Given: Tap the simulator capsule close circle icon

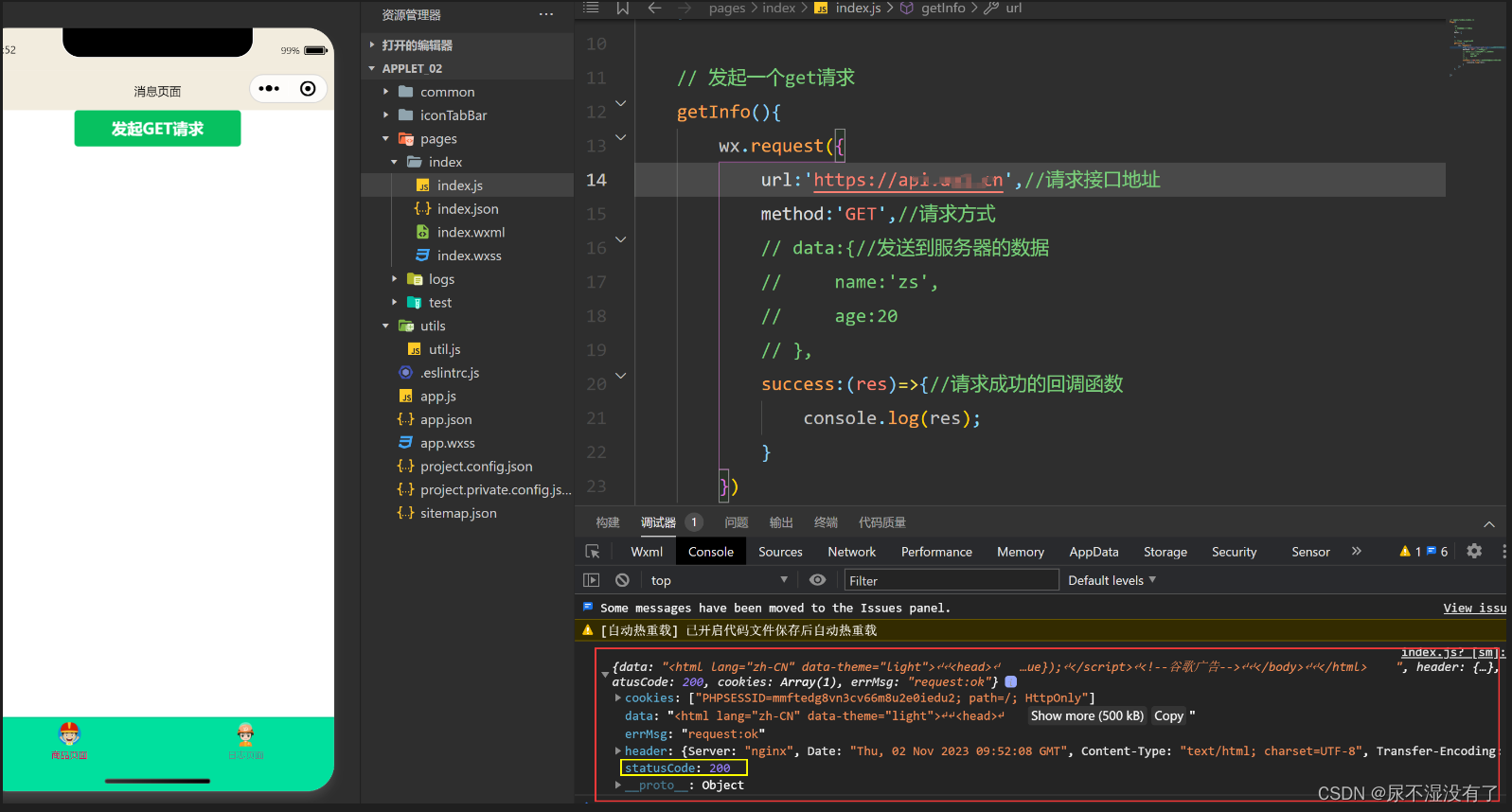Looking at the screenshot, I should coord(308,89).
